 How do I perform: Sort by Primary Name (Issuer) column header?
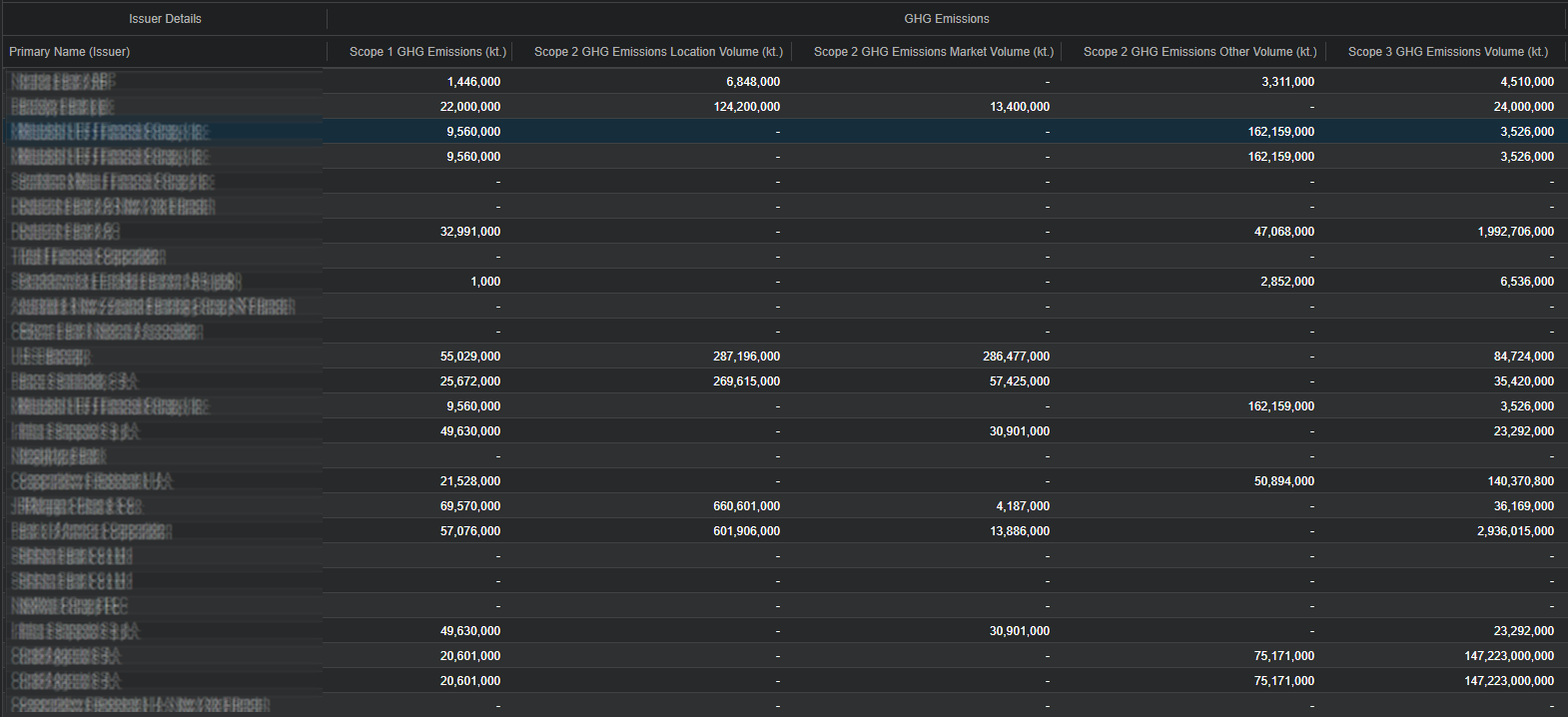(x=70, y=52)
